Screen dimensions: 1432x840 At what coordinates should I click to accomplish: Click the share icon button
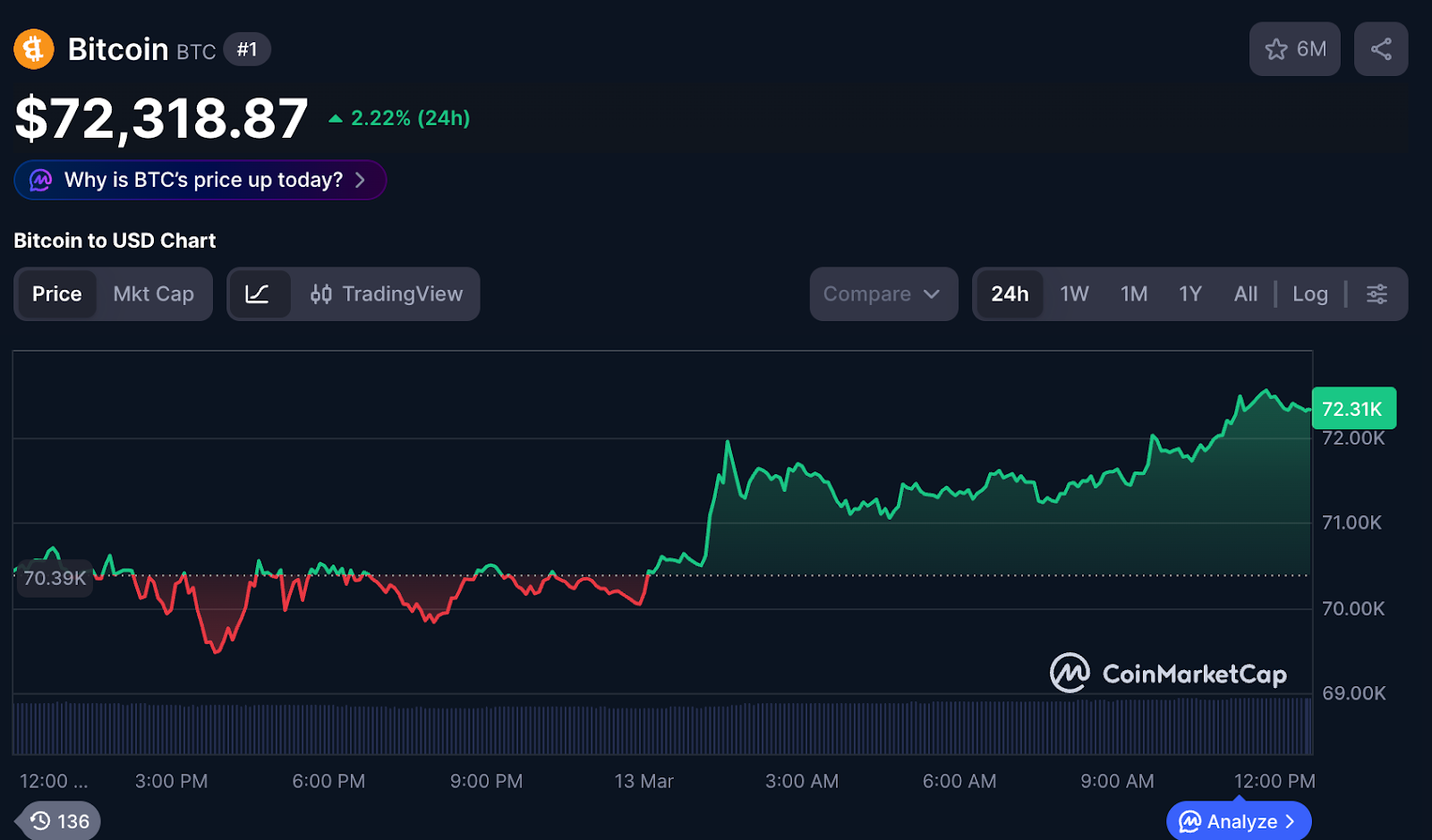pos(1380,49)
